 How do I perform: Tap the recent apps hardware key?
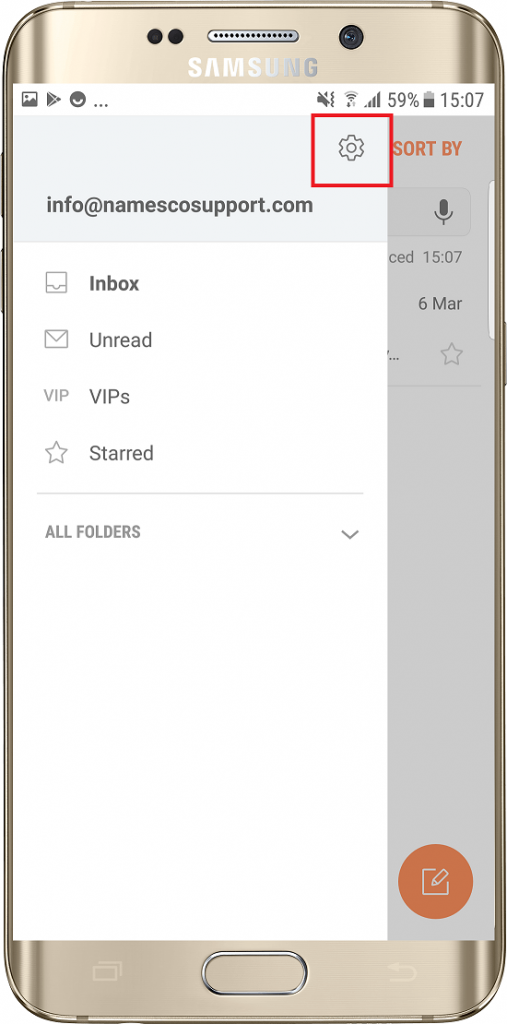(108, 972)
